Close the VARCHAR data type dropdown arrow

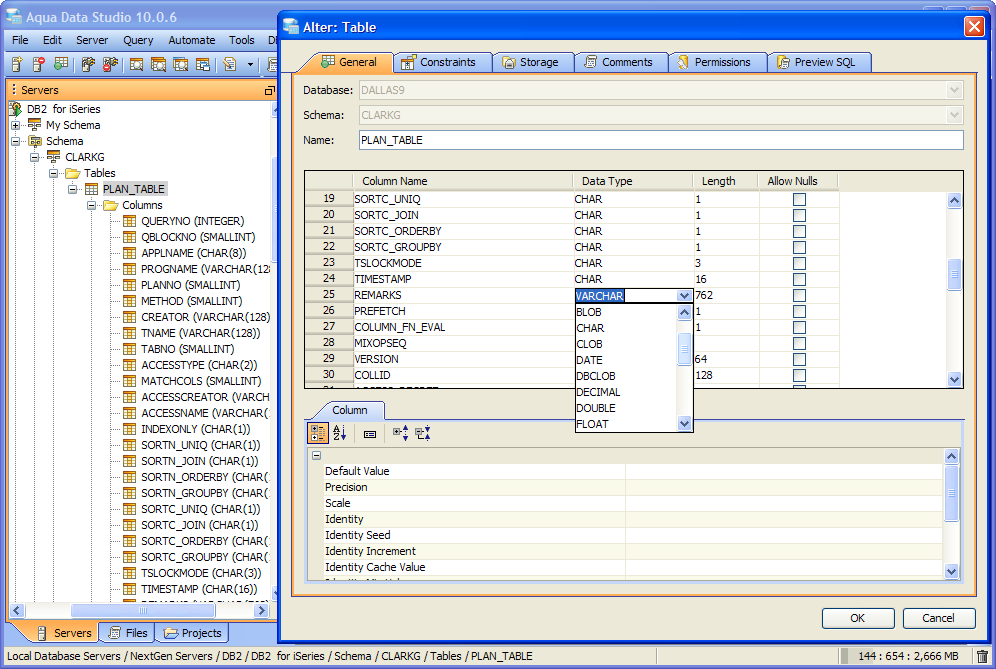point(684,295)
